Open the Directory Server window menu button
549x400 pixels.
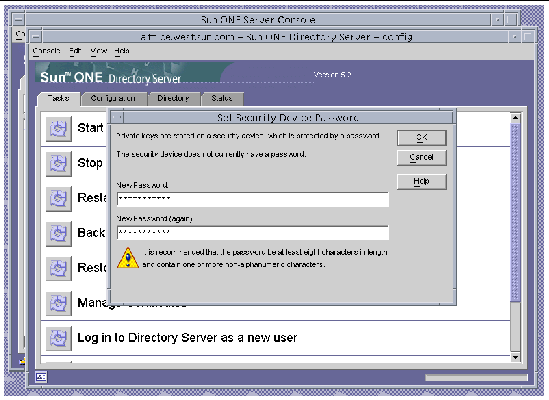point(35,36)
